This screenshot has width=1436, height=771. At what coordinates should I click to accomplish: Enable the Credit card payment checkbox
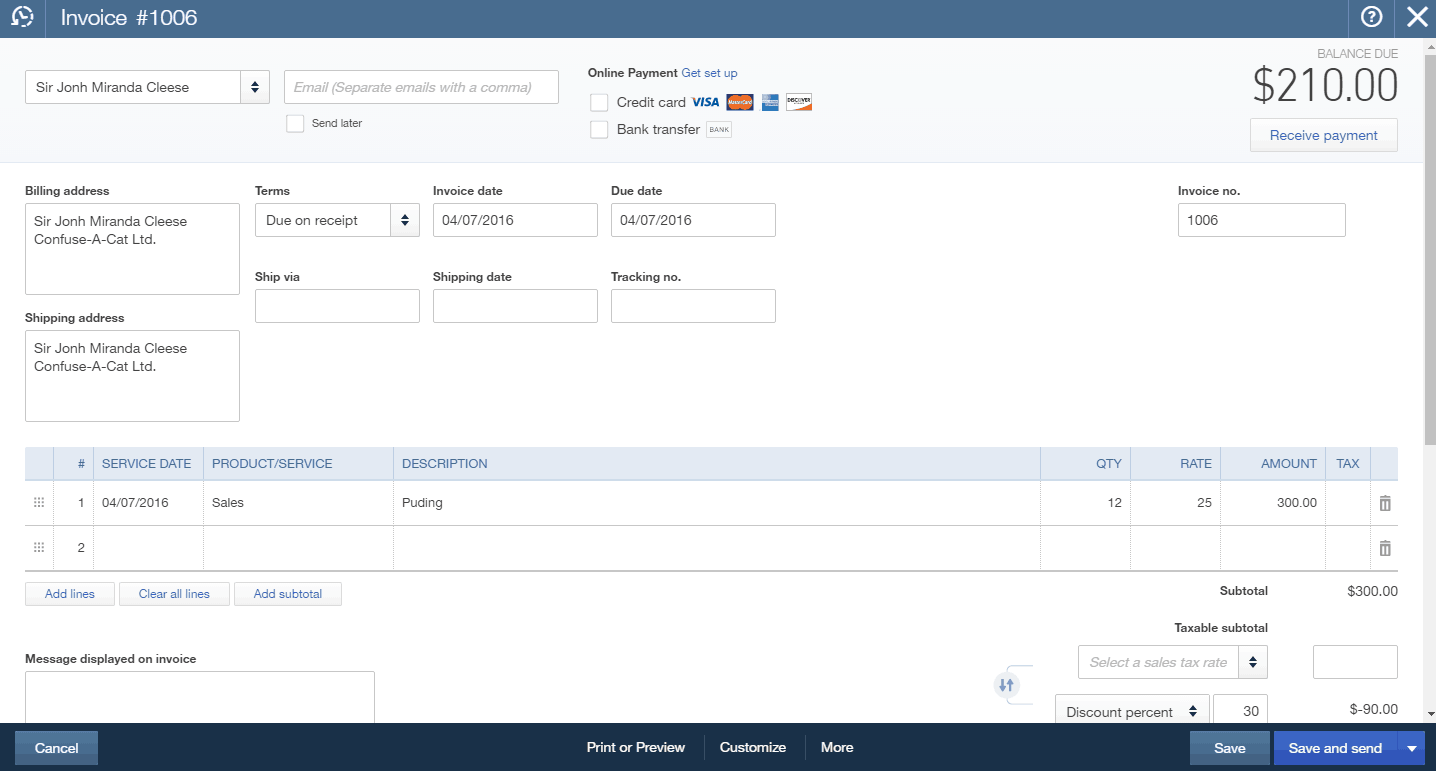coord(599,102)
